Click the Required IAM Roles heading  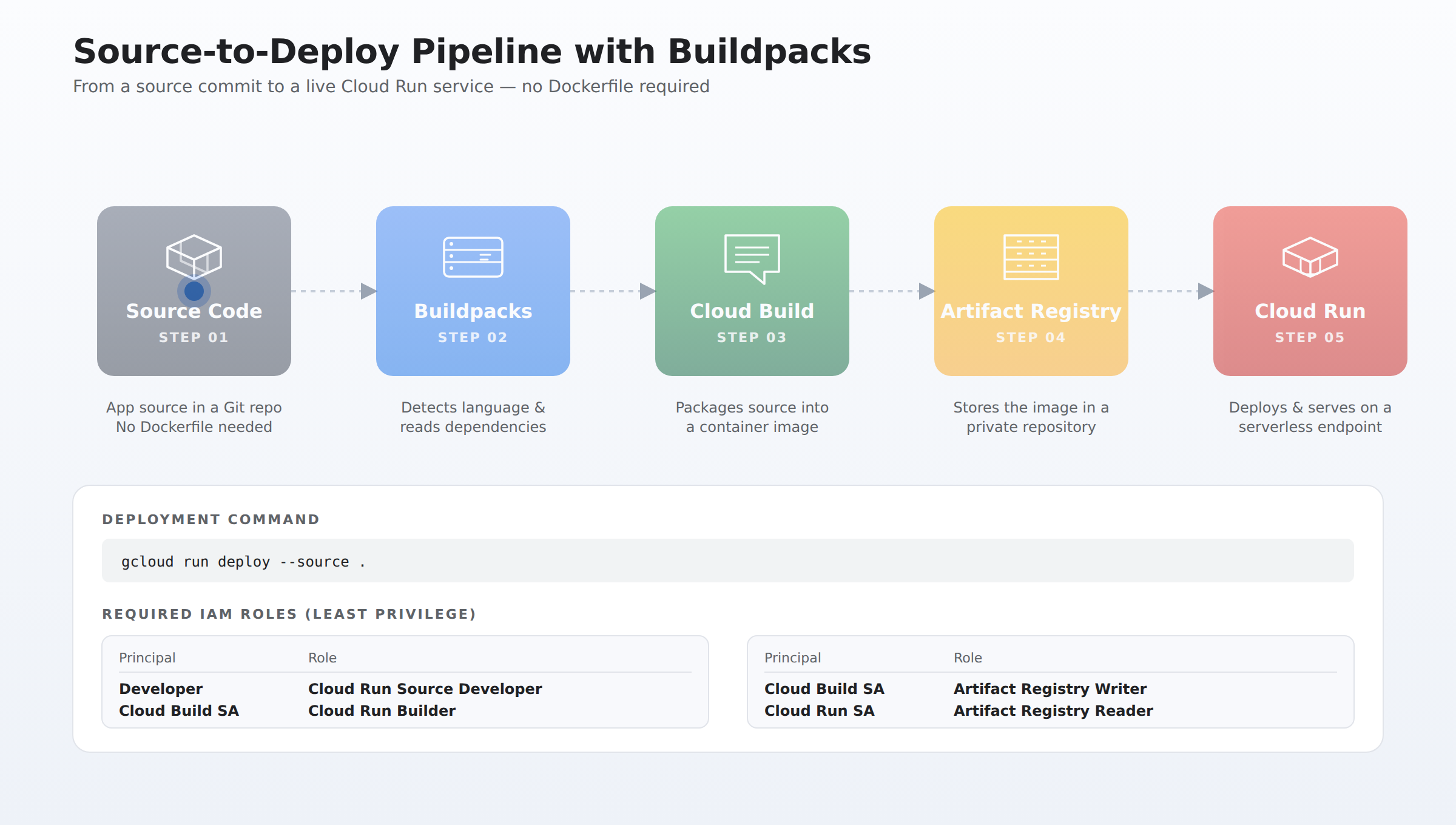click(289, 614)
